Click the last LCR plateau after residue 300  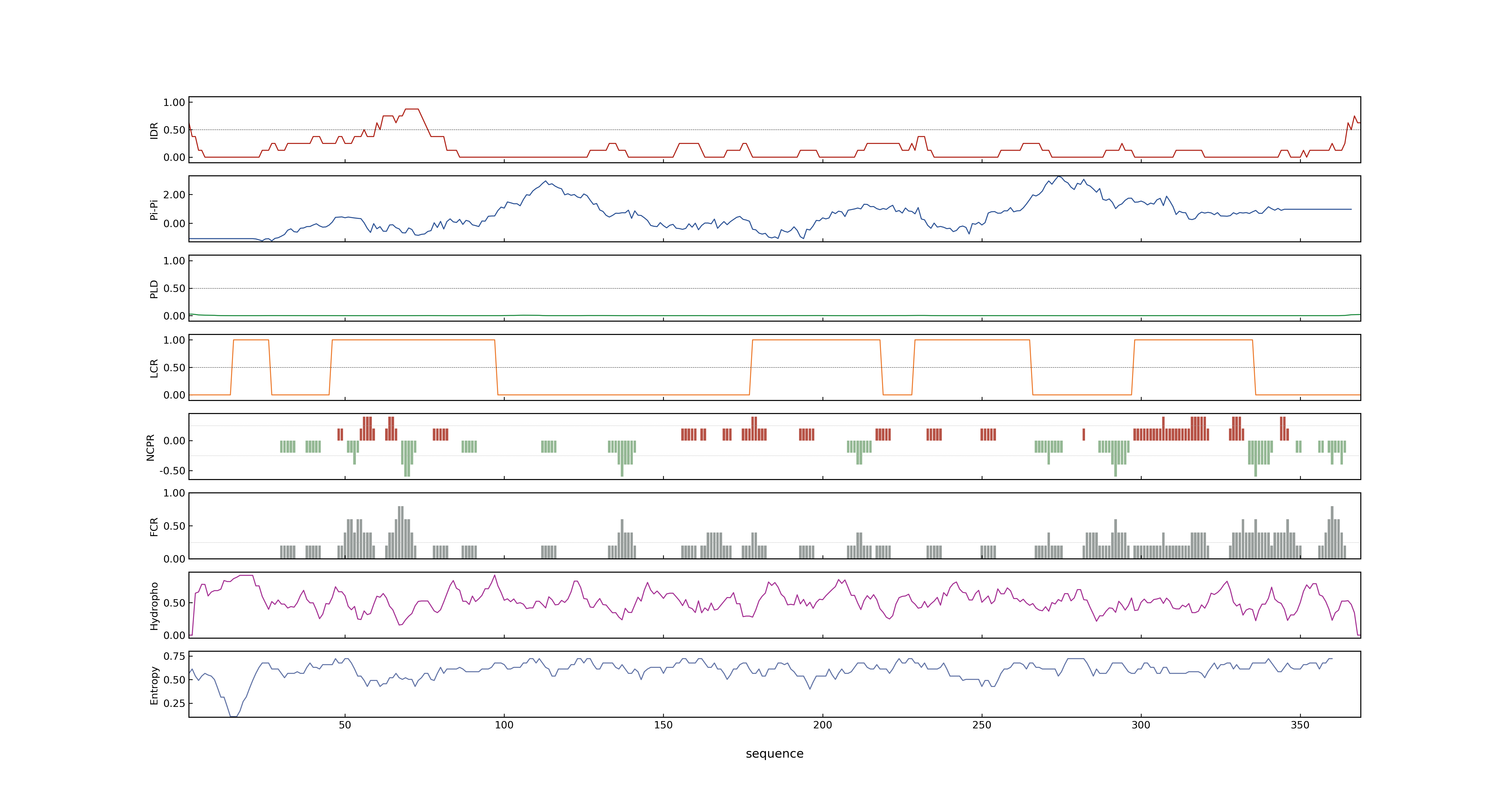click(x=1193, y=340)
